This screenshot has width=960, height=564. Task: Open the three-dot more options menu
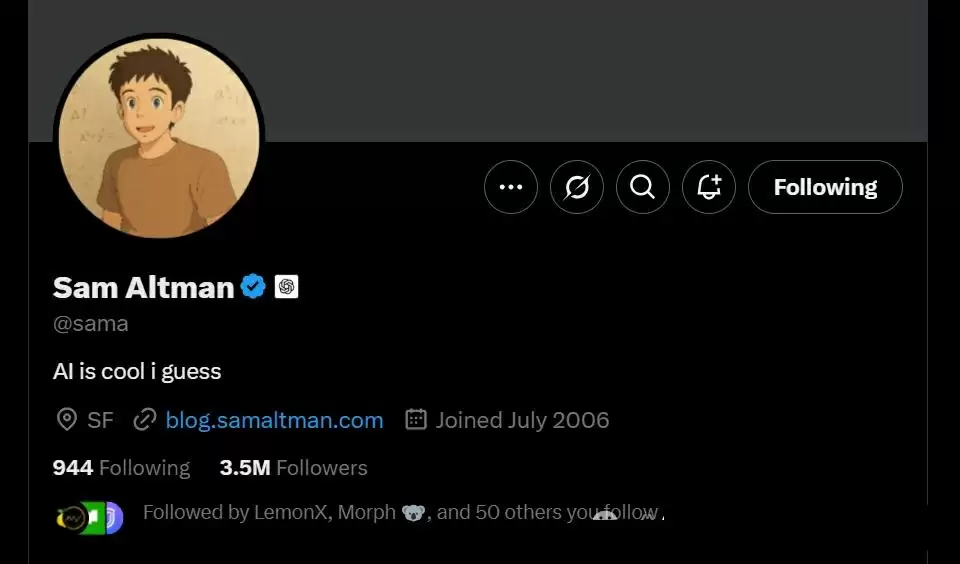(x=511, y=187)
